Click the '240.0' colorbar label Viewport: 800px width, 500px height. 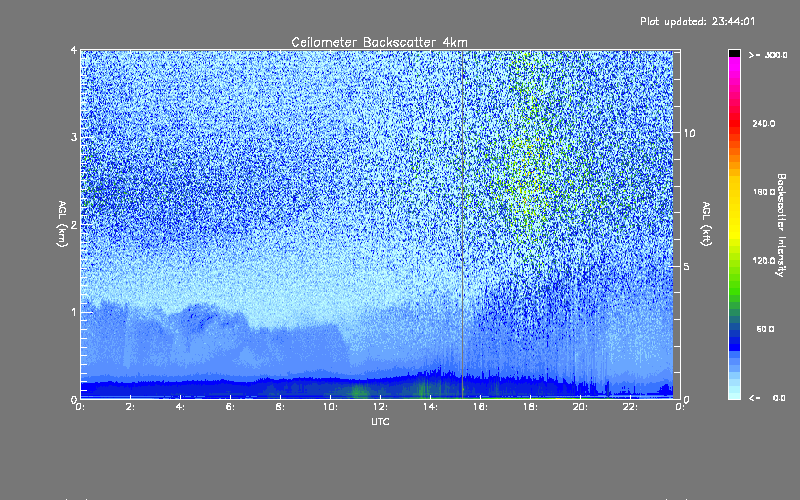[764, 124]
